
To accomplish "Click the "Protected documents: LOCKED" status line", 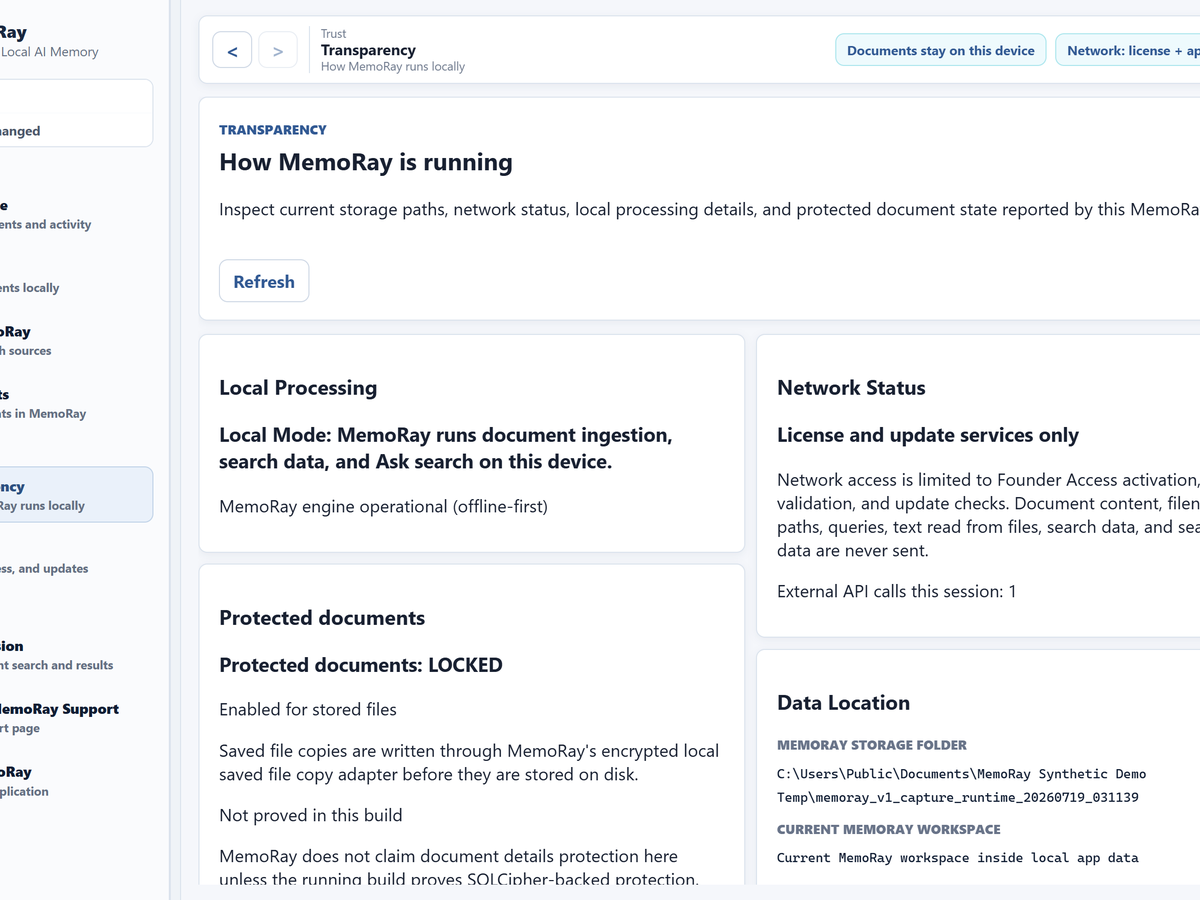I will [x=361, y=665].
